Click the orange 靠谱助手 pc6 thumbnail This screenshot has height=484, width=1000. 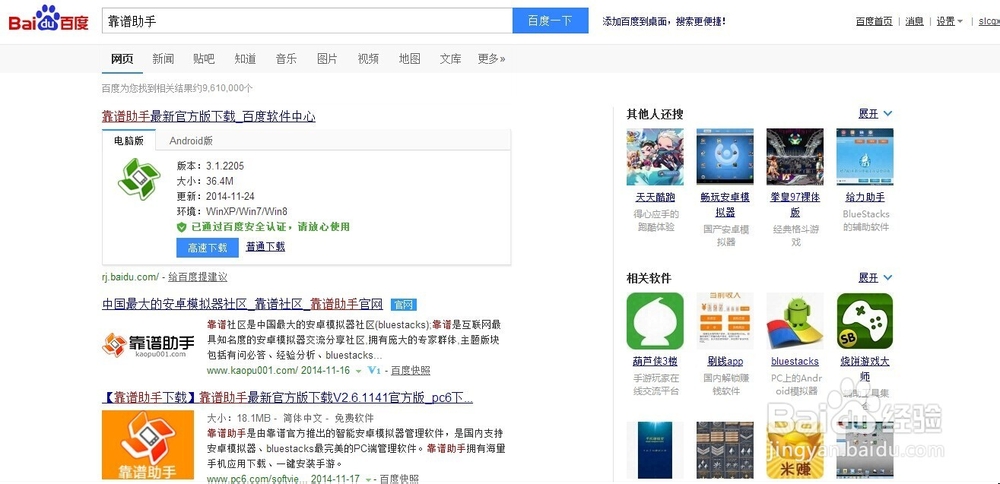coord(148,444)
